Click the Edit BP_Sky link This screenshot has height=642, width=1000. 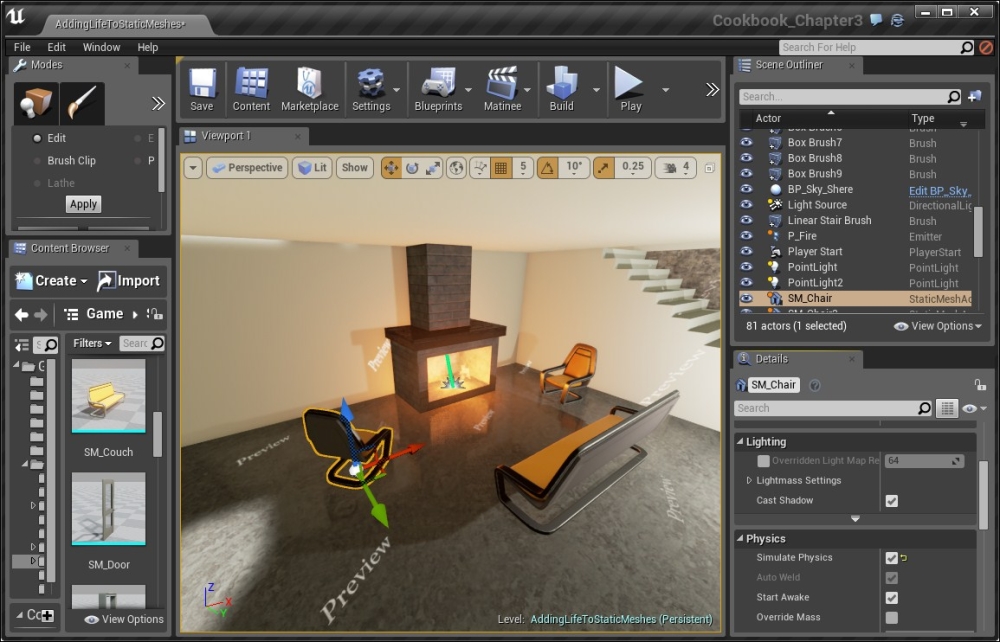point(939,191)
